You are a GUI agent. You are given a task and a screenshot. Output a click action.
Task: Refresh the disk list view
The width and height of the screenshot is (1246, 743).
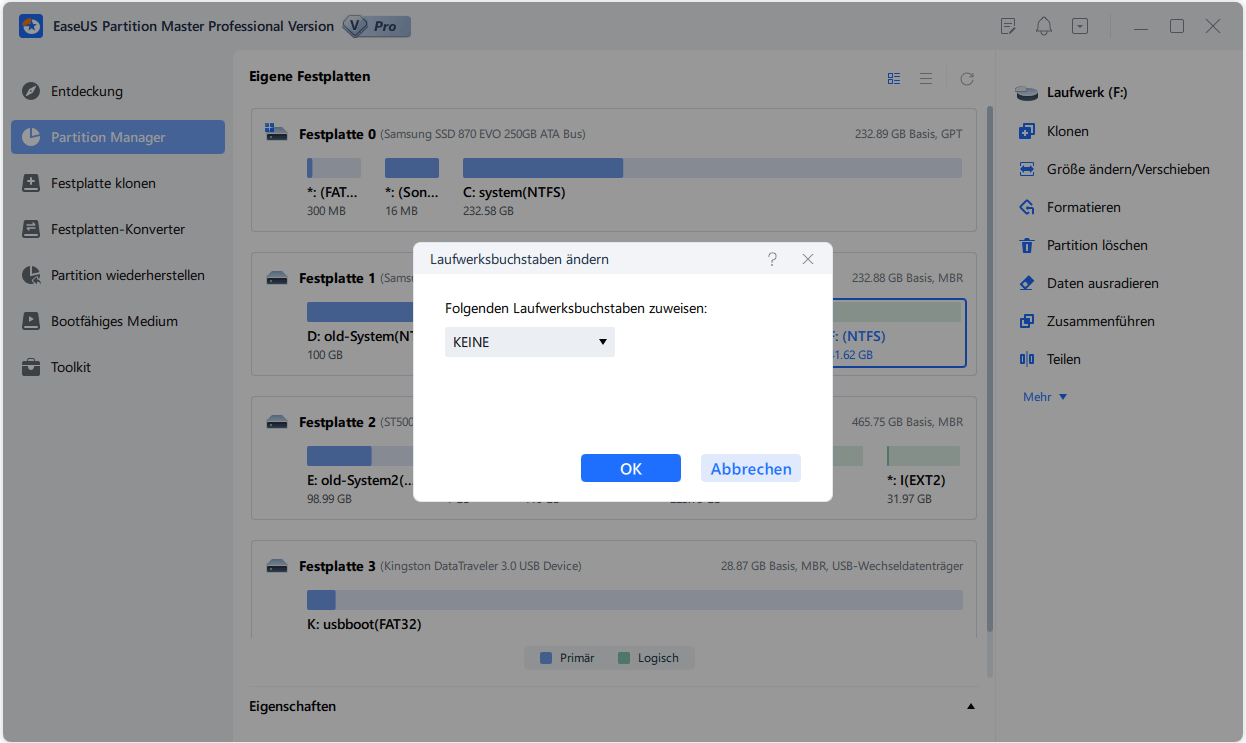point(966,77)
